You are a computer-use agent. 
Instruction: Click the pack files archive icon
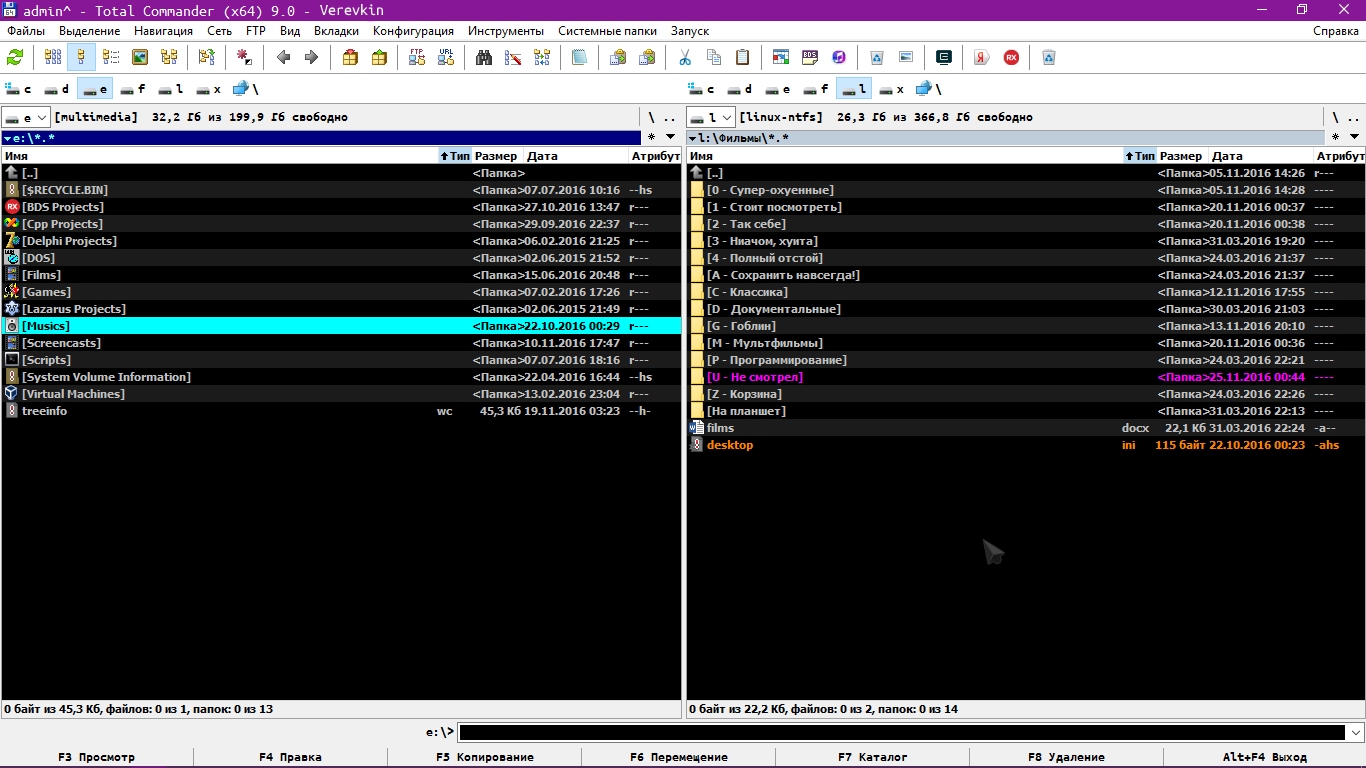tap(350, 57)
